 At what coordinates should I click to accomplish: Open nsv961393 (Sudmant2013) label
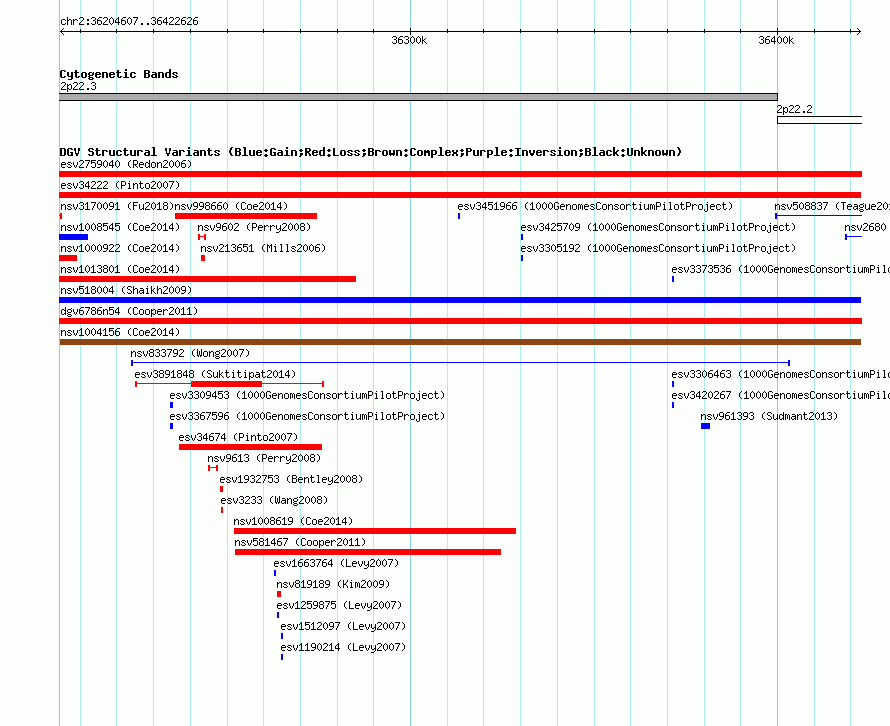pos(769,416)
